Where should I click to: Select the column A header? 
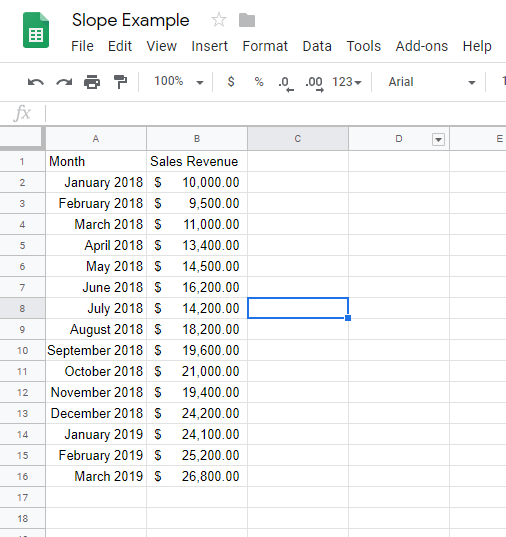click(96, 139)
